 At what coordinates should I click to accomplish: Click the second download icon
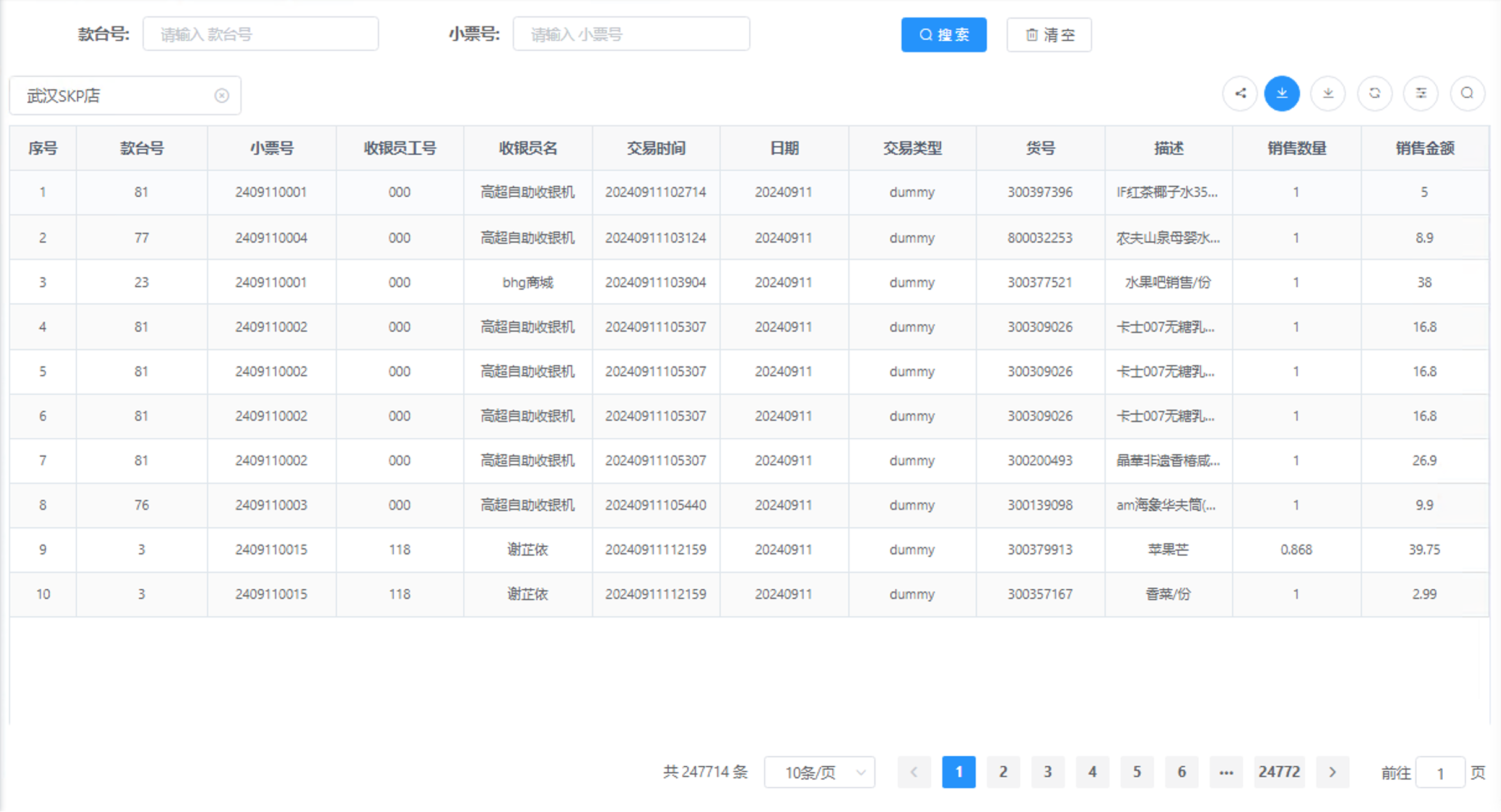(1328, 93)
